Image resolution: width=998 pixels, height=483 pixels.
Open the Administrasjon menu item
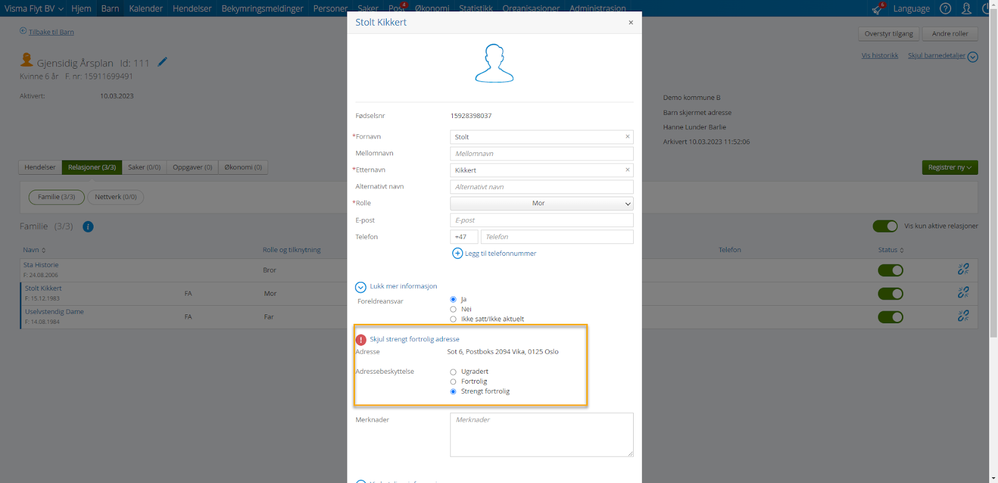(x=598, y=8)
